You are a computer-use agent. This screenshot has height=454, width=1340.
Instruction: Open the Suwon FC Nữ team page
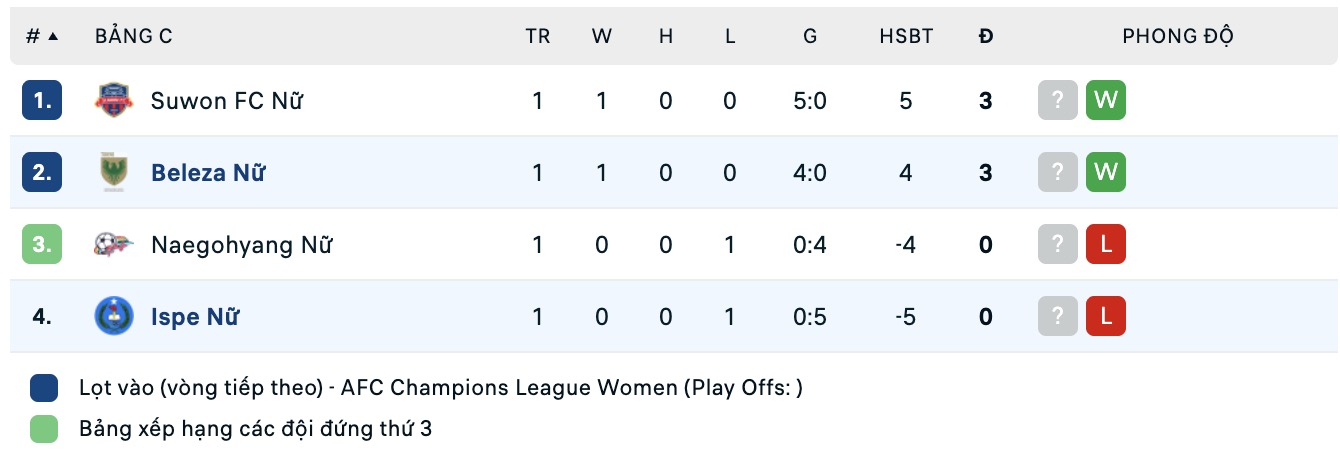pyautogui.click(x=226, y=101)
